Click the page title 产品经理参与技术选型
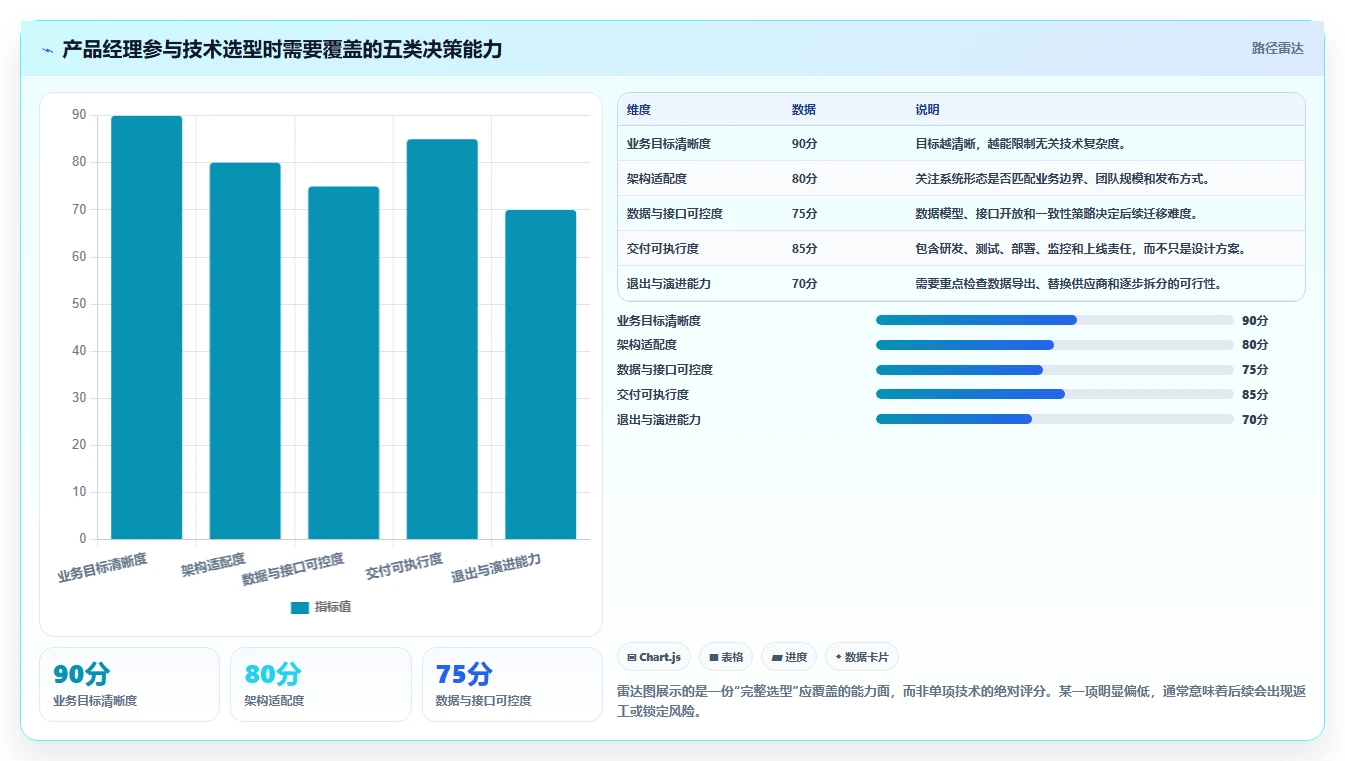This screenshot has width=1345, height=761. tap(282, 49)
